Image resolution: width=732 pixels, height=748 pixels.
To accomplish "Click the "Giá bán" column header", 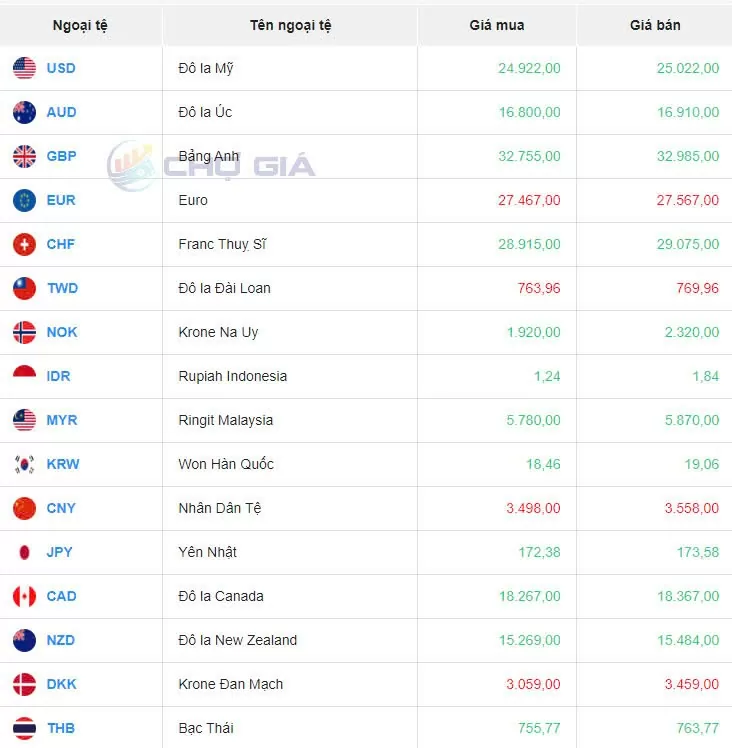I will (655, 25).
